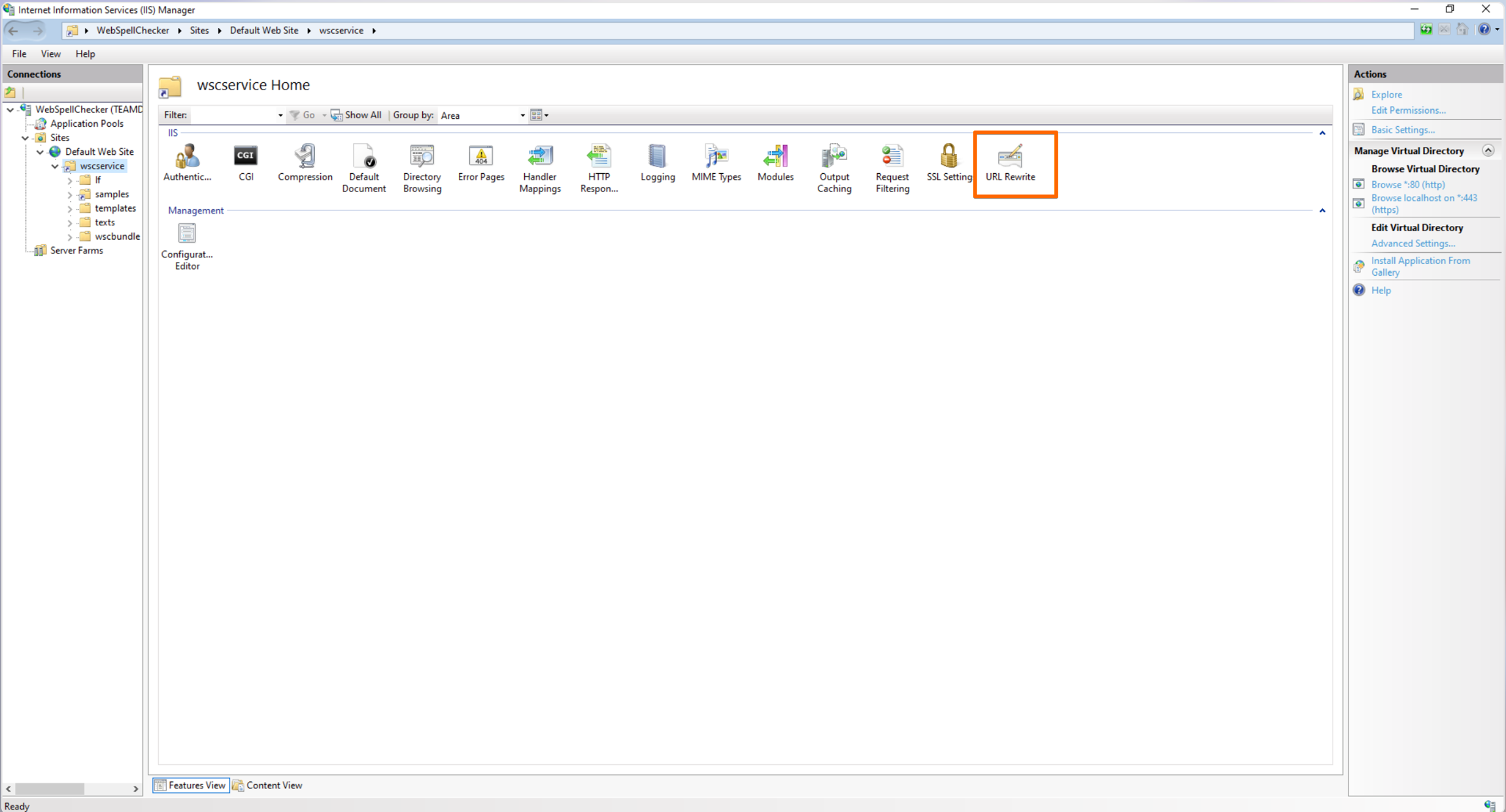This screenshot has width=1506, height=812.
Task: Open the View menu
Action: 50,54
